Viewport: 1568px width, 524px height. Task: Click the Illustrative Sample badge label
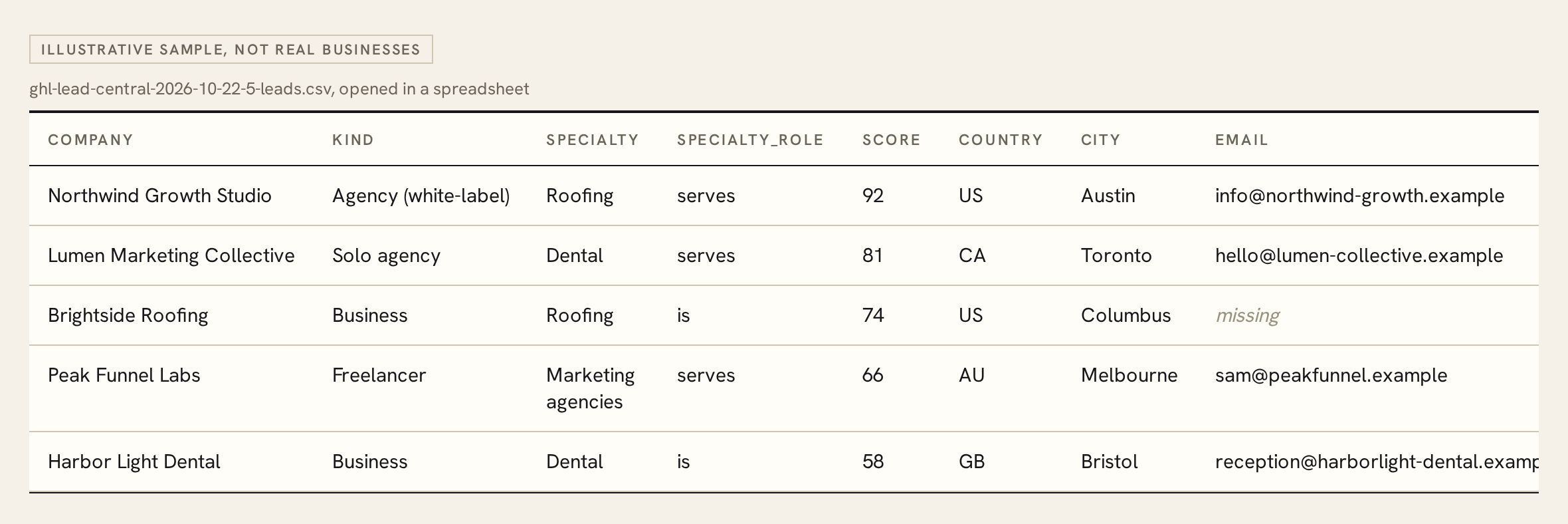coord(231,49)
